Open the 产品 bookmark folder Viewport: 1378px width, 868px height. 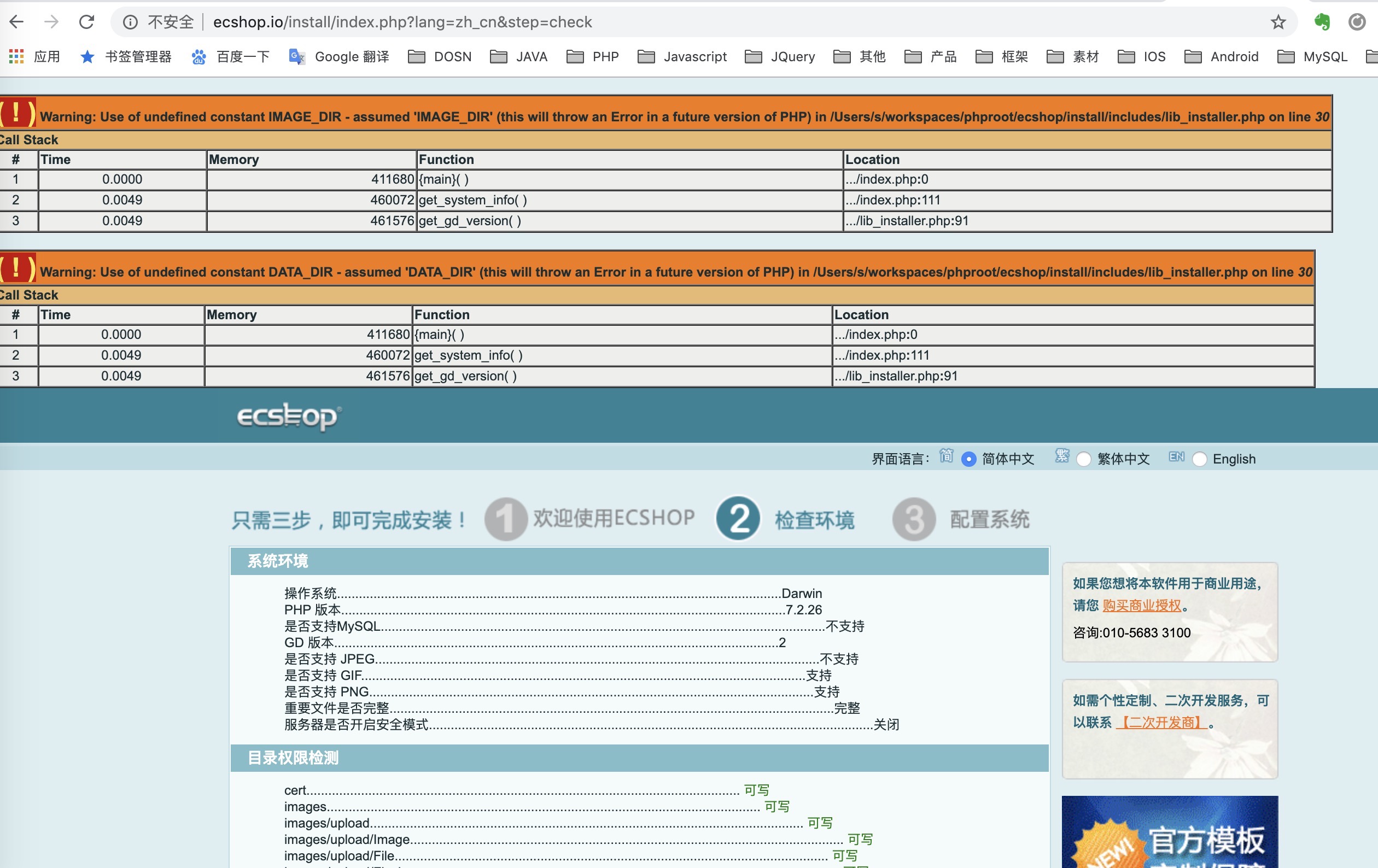[x=931, y=56]
